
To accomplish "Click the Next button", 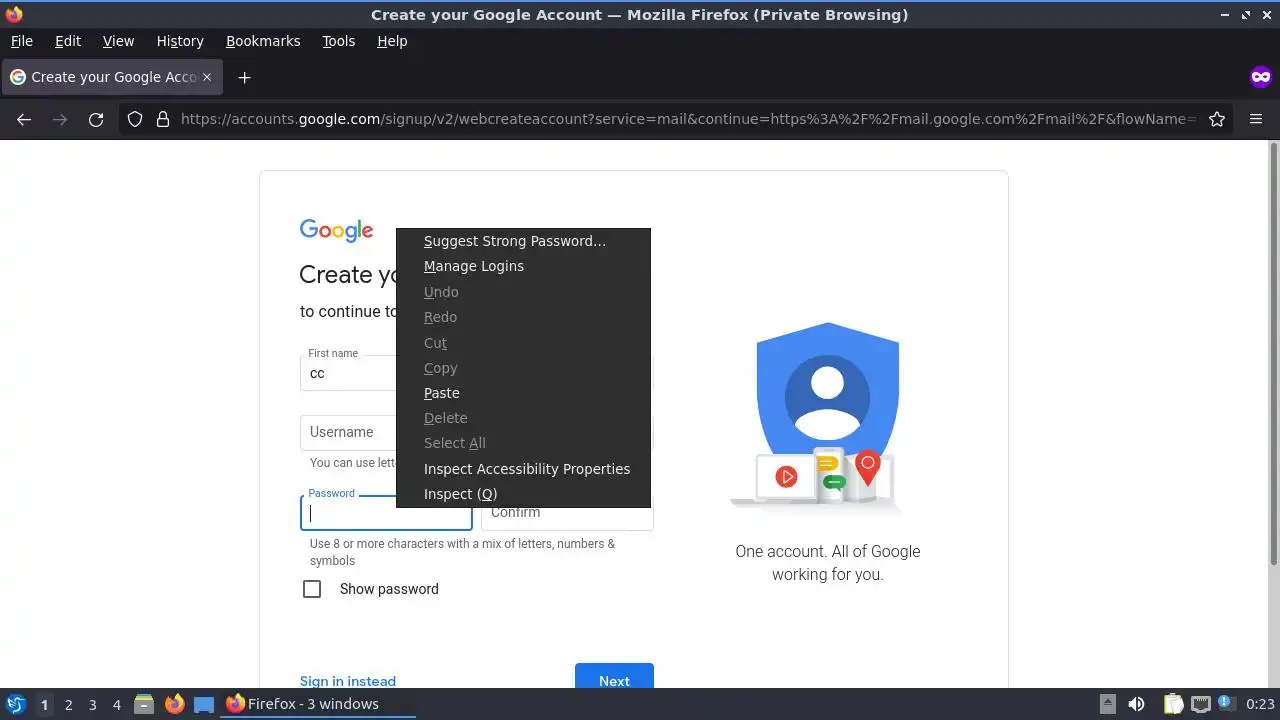I will pyautogui.click(x=614, y=676).
